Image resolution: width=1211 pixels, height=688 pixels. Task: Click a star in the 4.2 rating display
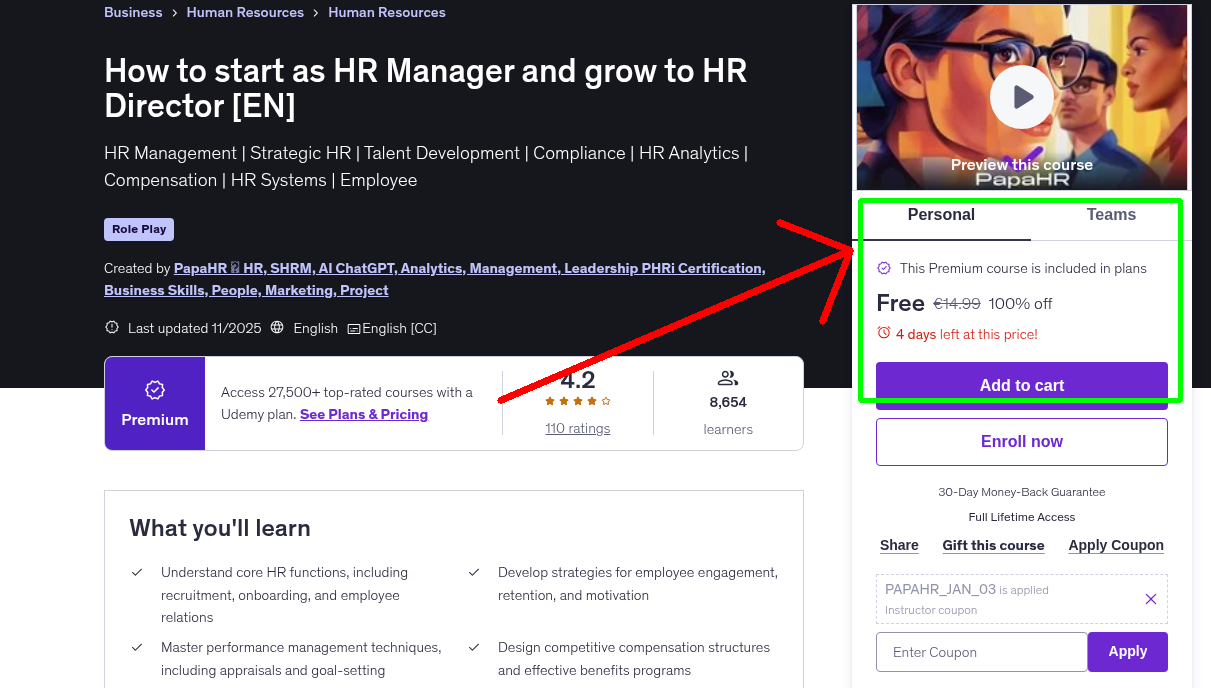click(x=577, y=398)
